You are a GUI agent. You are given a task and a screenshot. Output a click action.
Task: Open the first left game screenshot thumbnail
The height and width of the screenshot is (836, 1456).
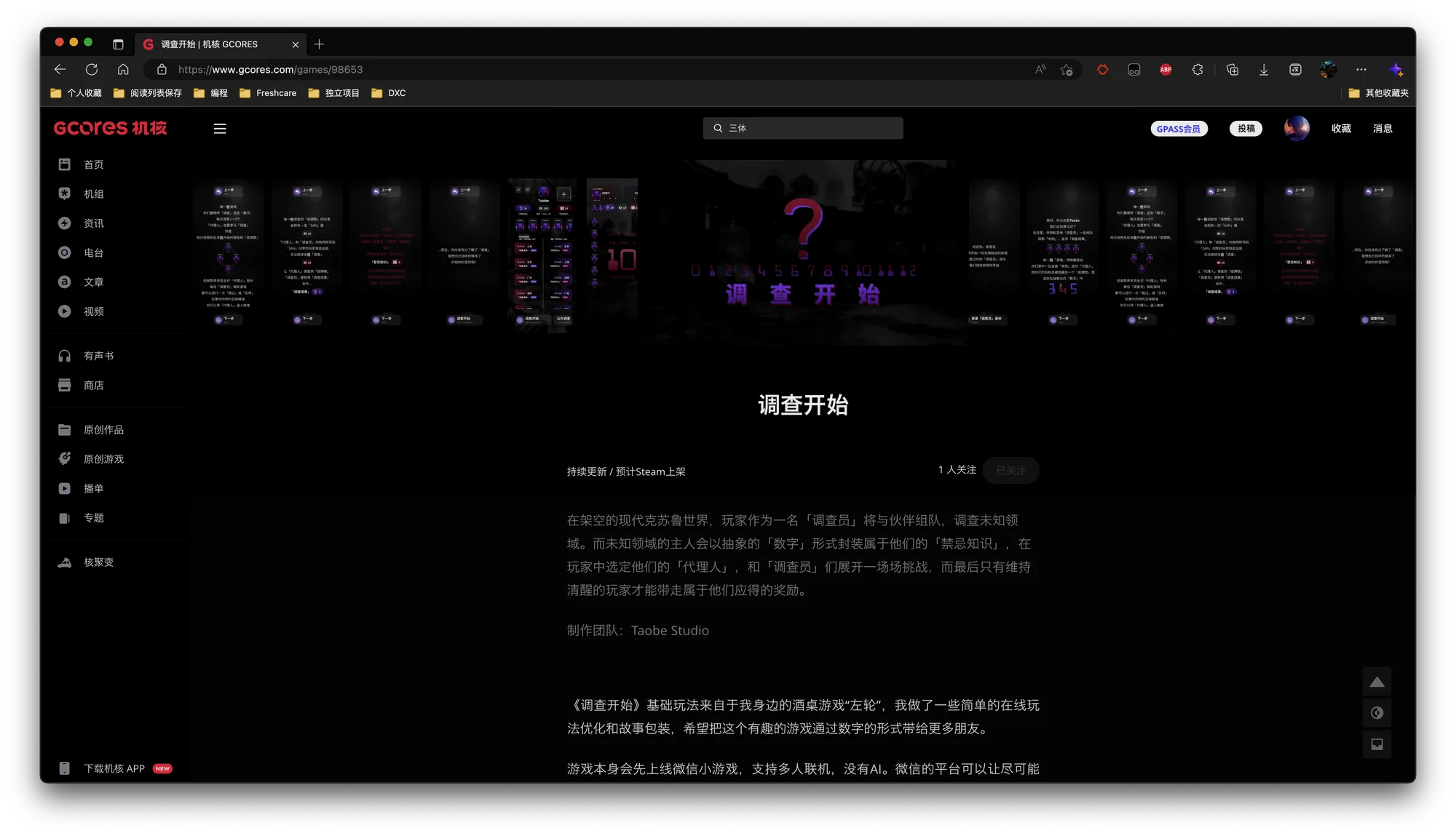(x=229, y=255)
